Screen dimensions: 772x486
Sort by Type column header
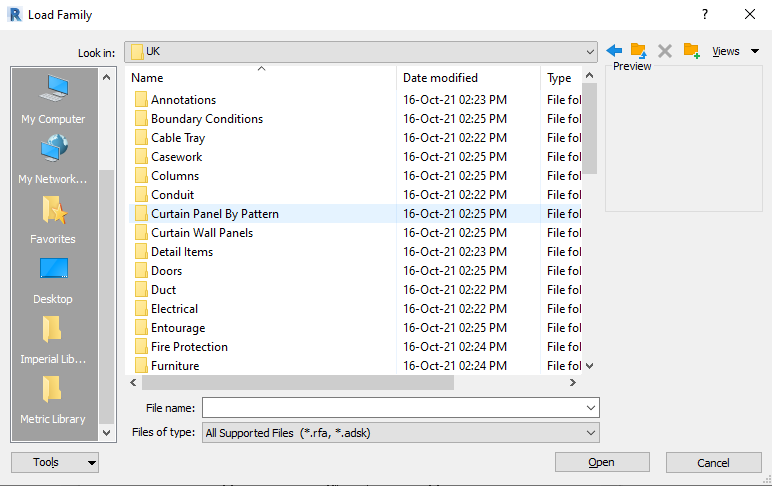(561, 78)
